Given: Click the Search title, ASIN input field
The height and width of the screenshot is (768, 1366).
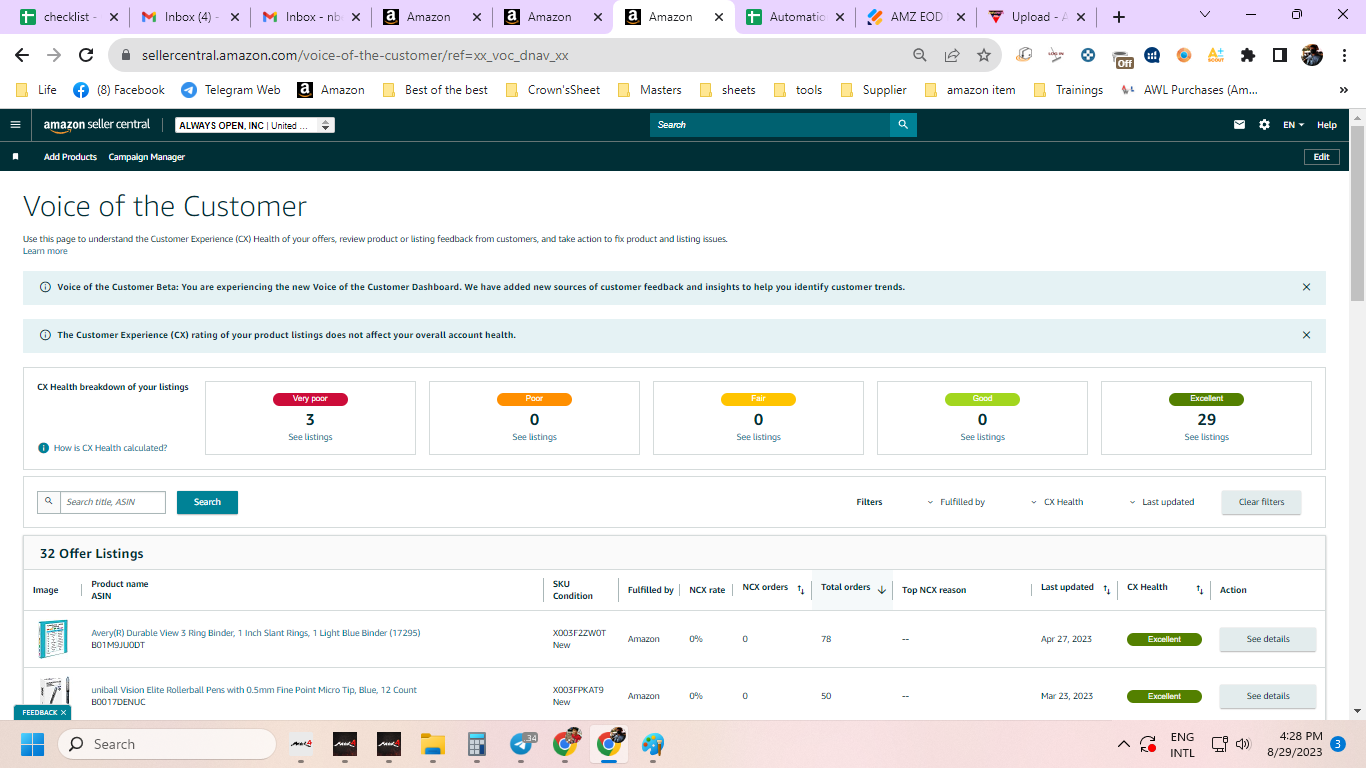Looking at the screenshot, I should (x=112, y=502).
